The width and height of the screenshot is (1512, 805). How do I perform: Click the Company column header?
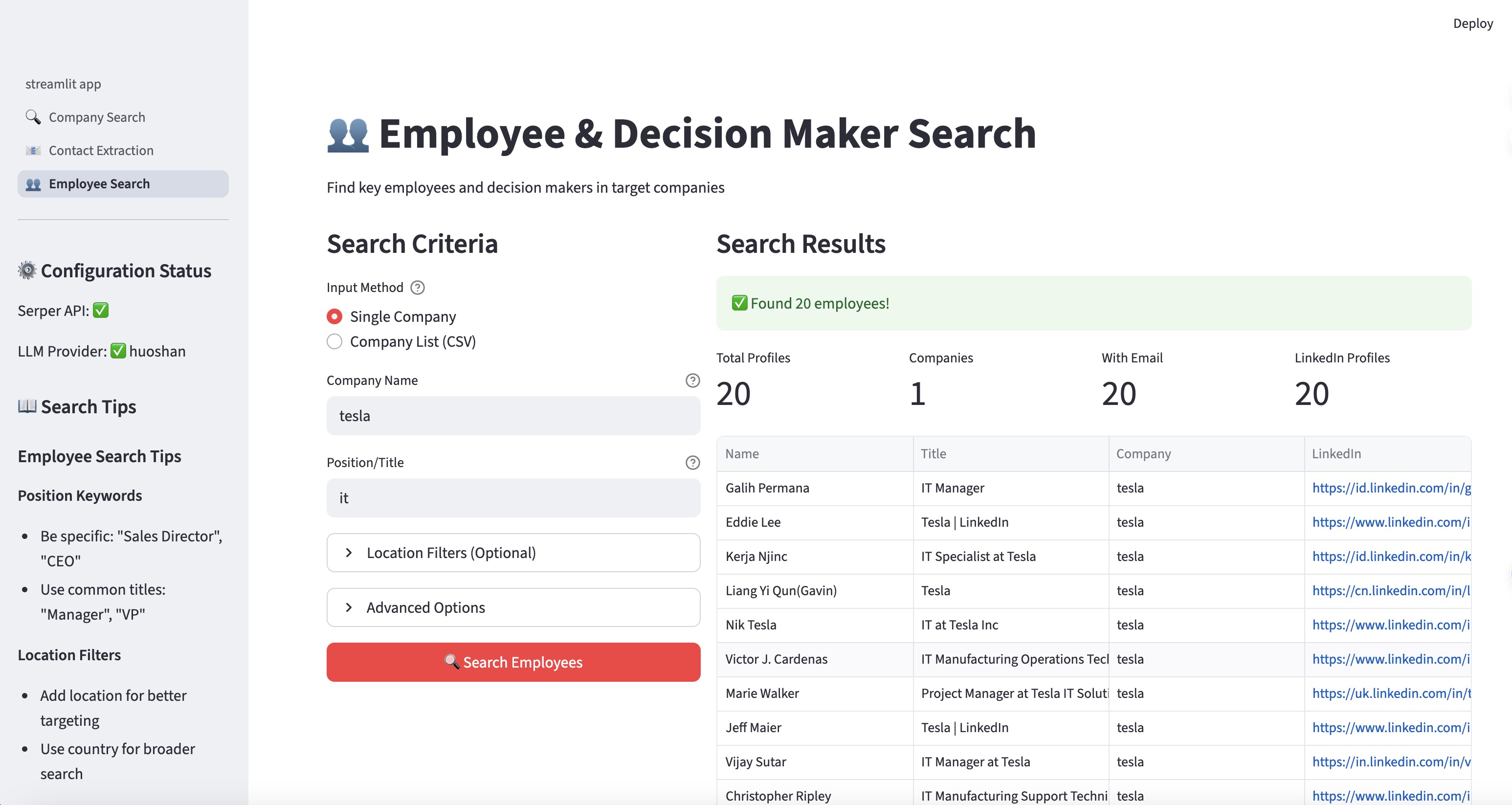point(1206,454)
